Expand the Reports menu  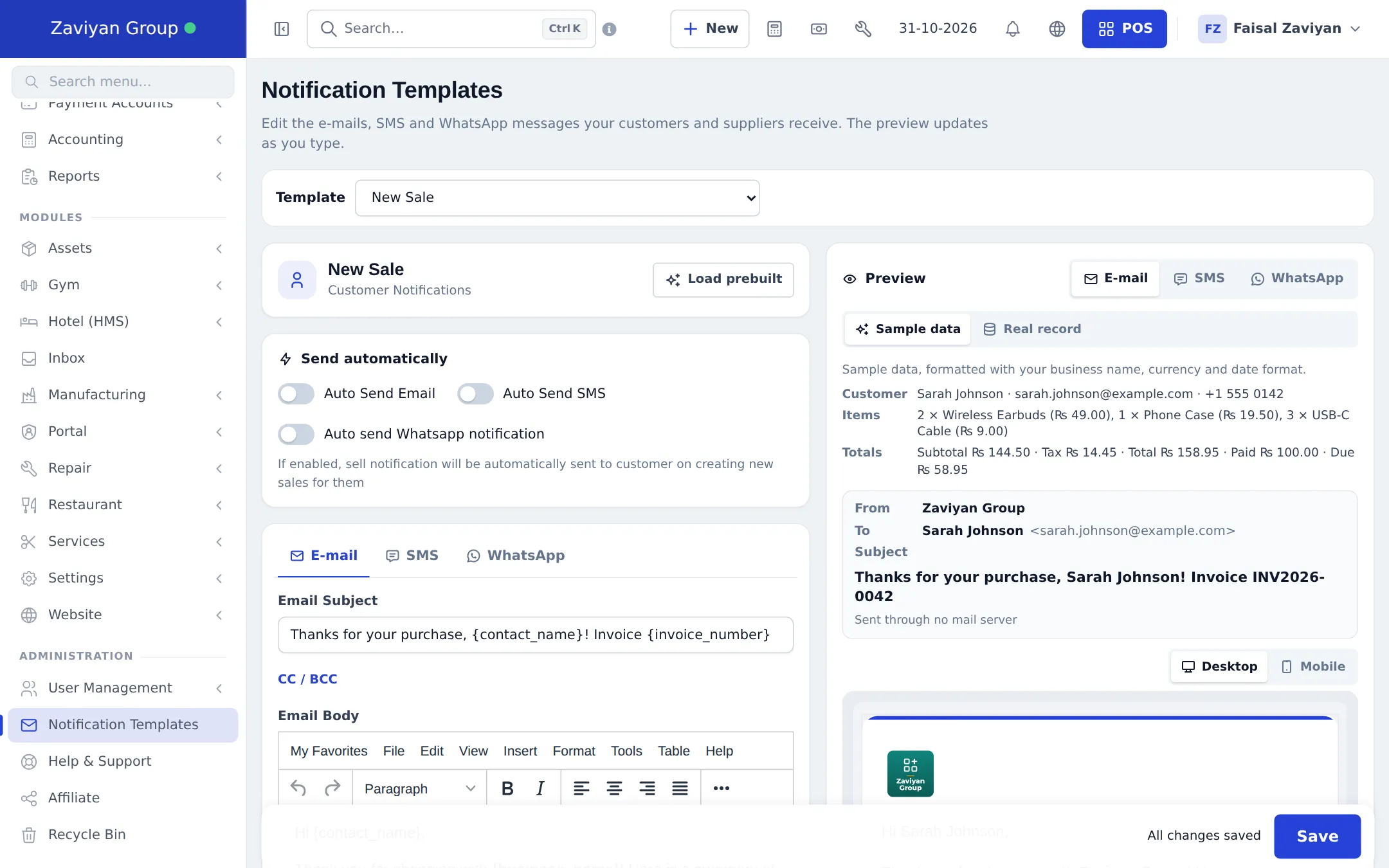point(122,176)
